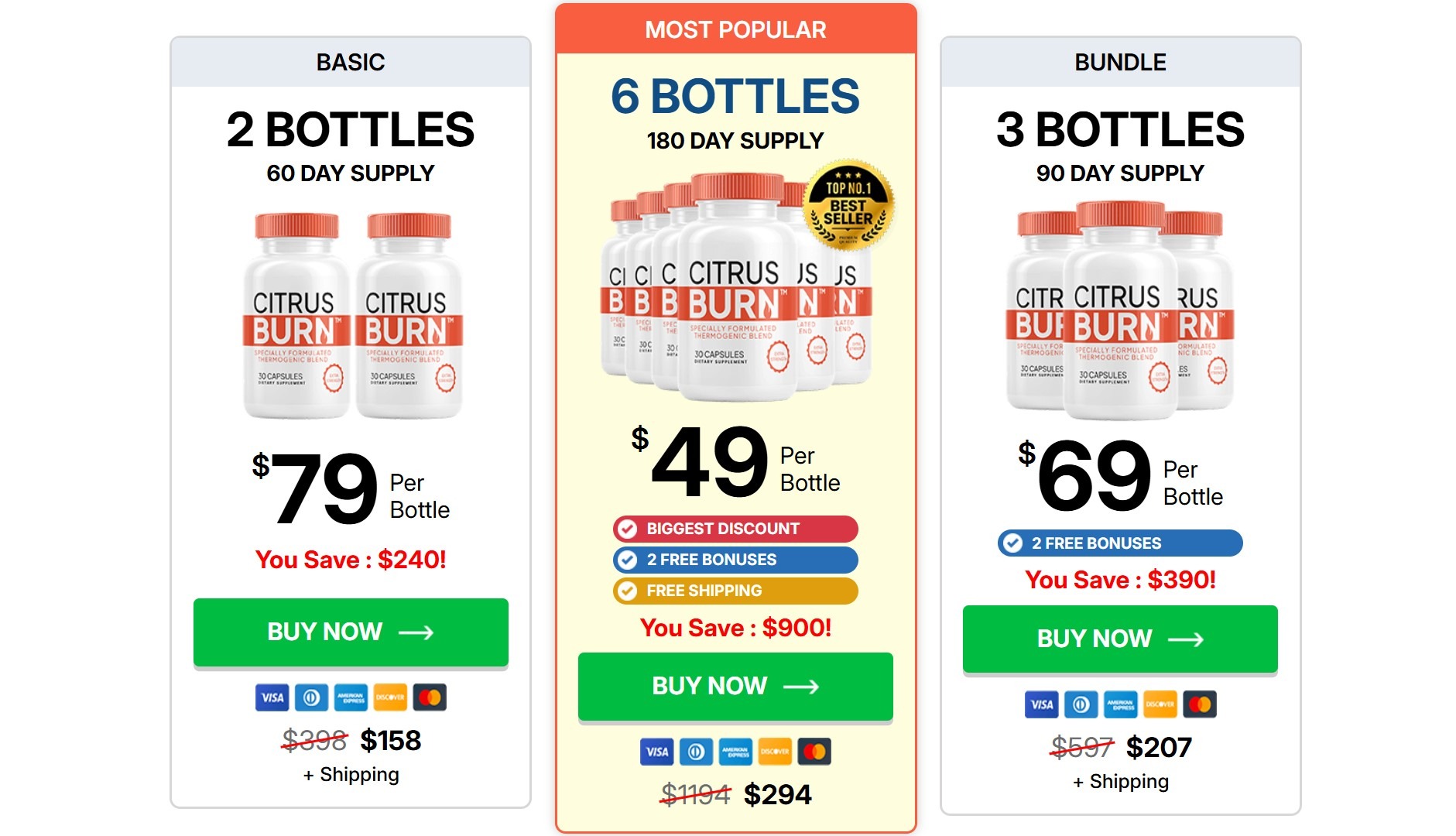Click the Diners Club icon in 6 Bottles plan

696,752
